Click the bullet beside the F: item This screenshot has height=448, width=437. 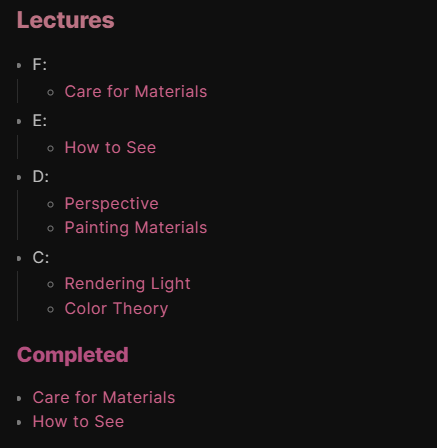(19, 65)
